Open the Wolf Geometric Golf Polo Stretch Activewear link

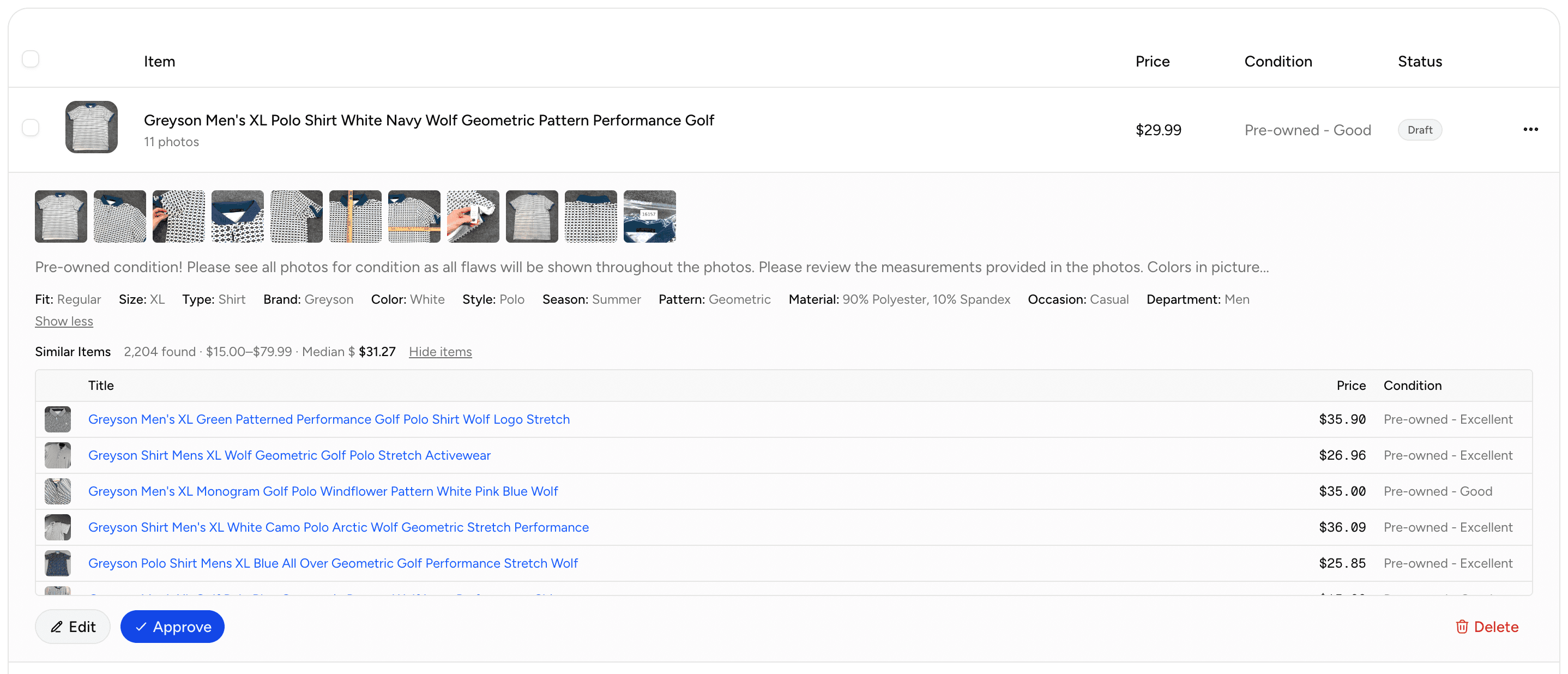289,455
